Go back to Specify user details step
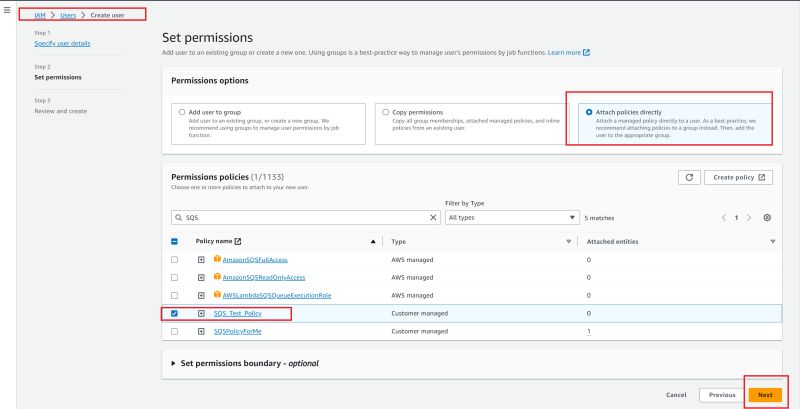Image resolution: width=800 pixels, height=409 pixels. (x=62, y=43)
